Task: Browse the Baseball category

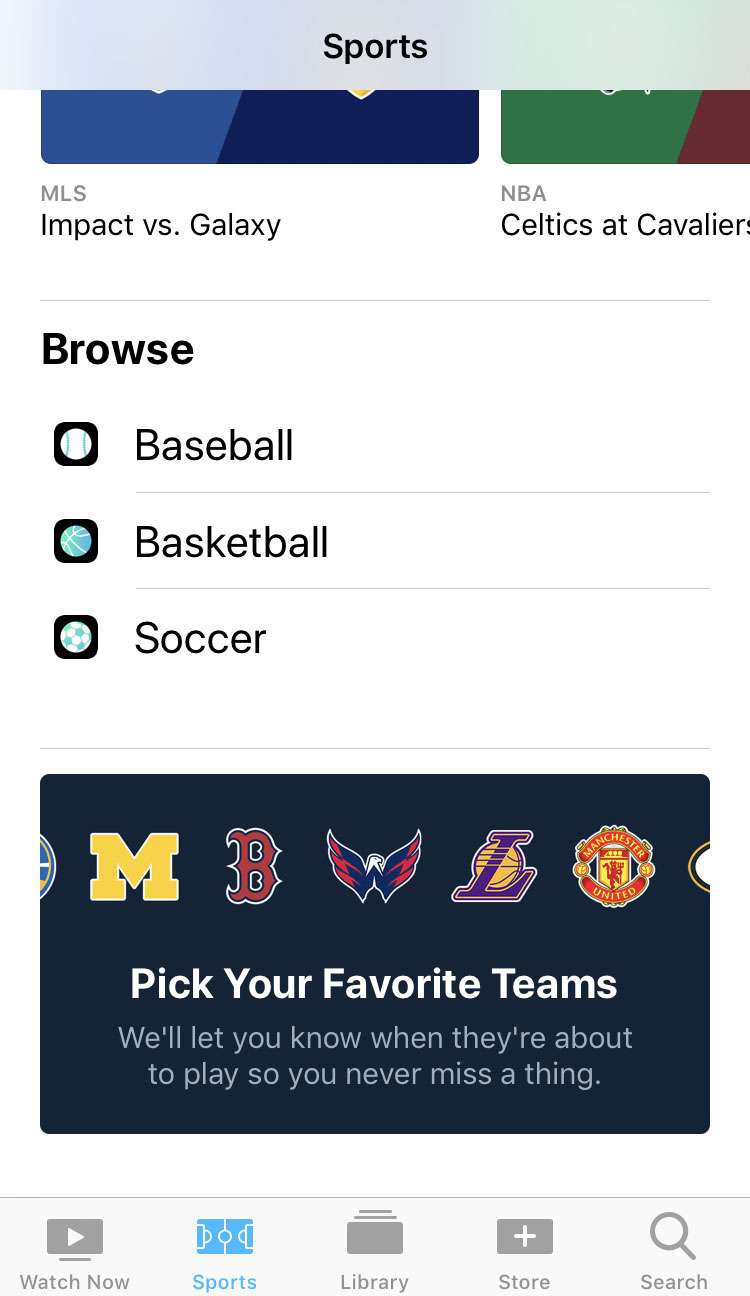Action: (x=214, y=445)
